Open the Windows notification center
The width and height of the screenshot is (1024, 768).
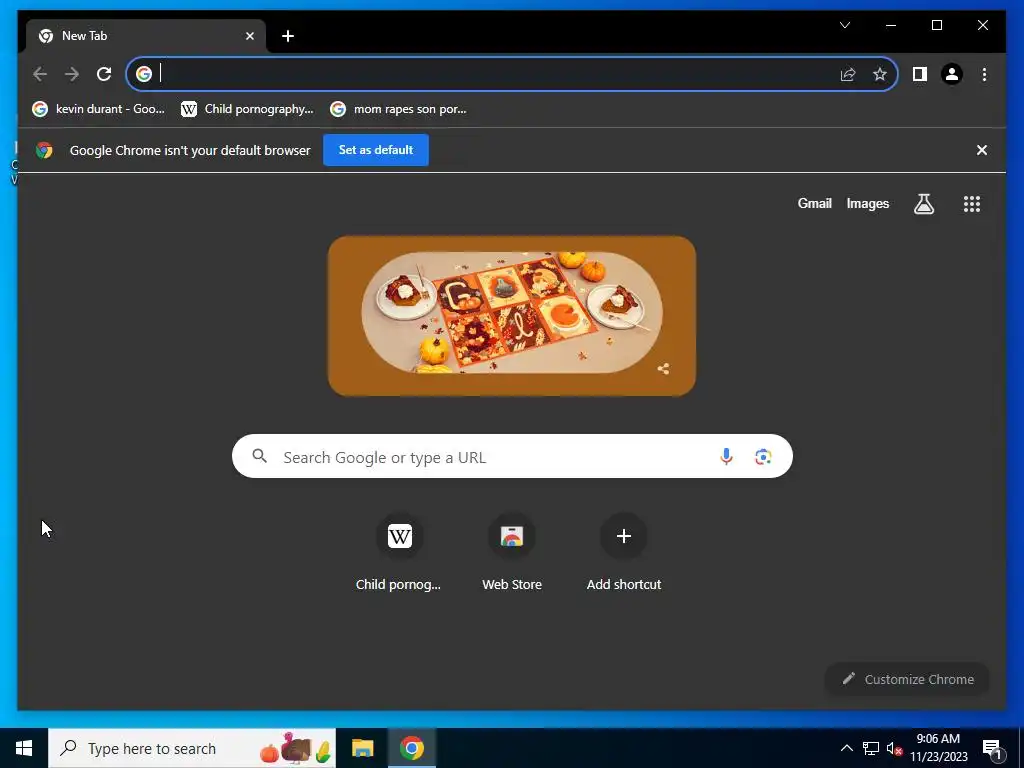point(992,748)
